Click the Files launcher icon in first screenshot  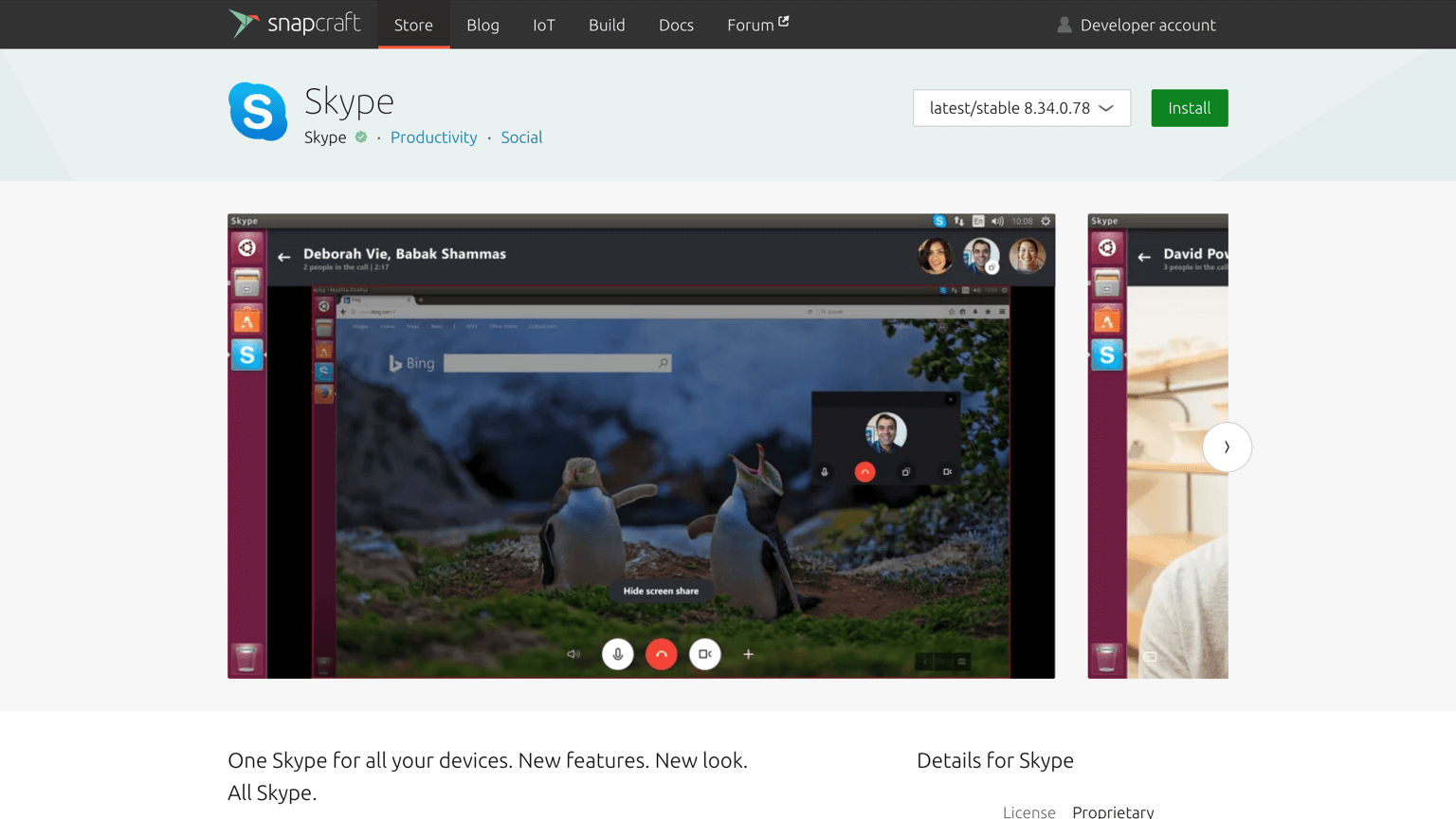click(246, 283)
